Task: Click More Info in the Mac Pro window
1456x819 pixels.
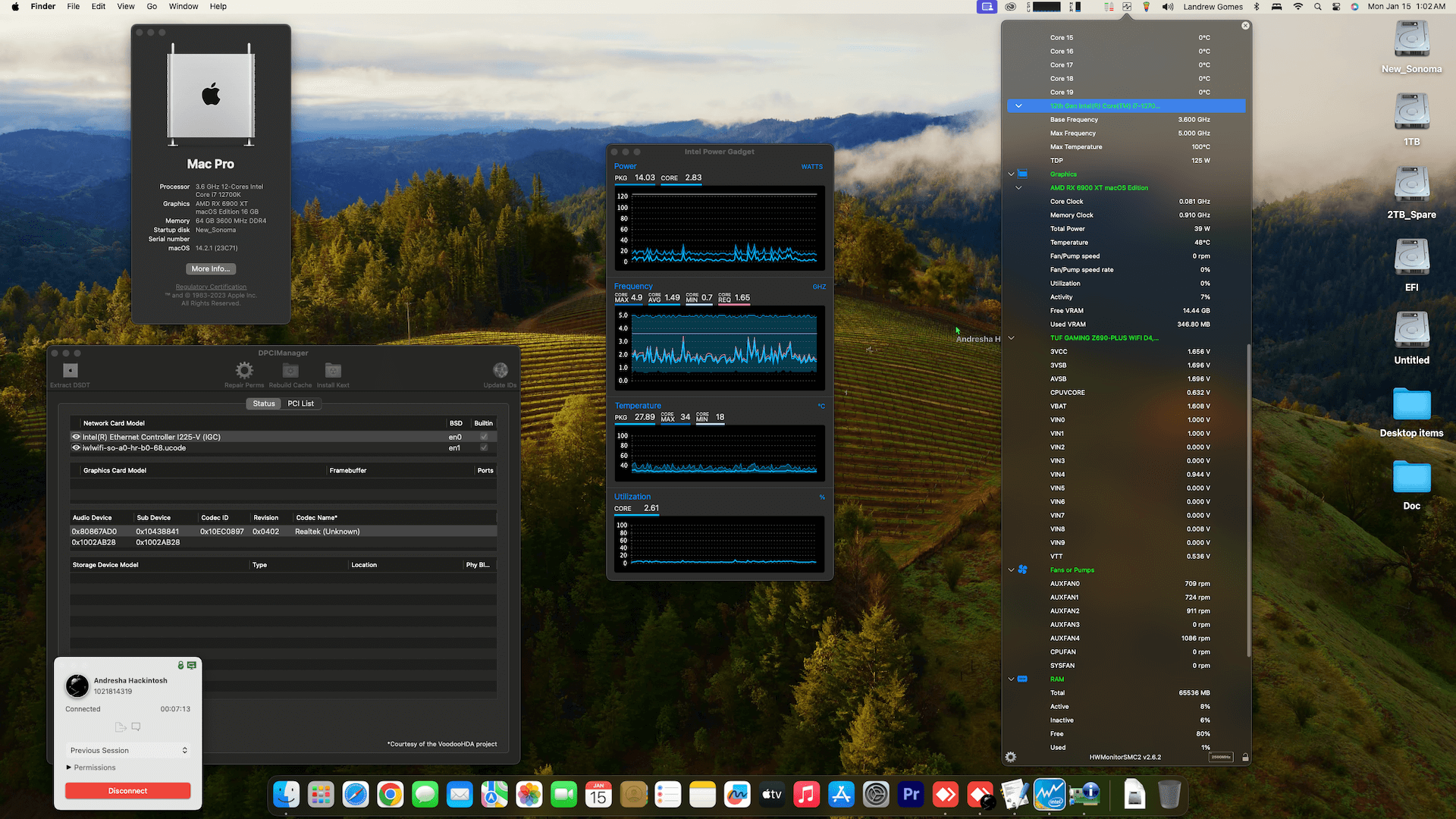Action: coord(210,268)
